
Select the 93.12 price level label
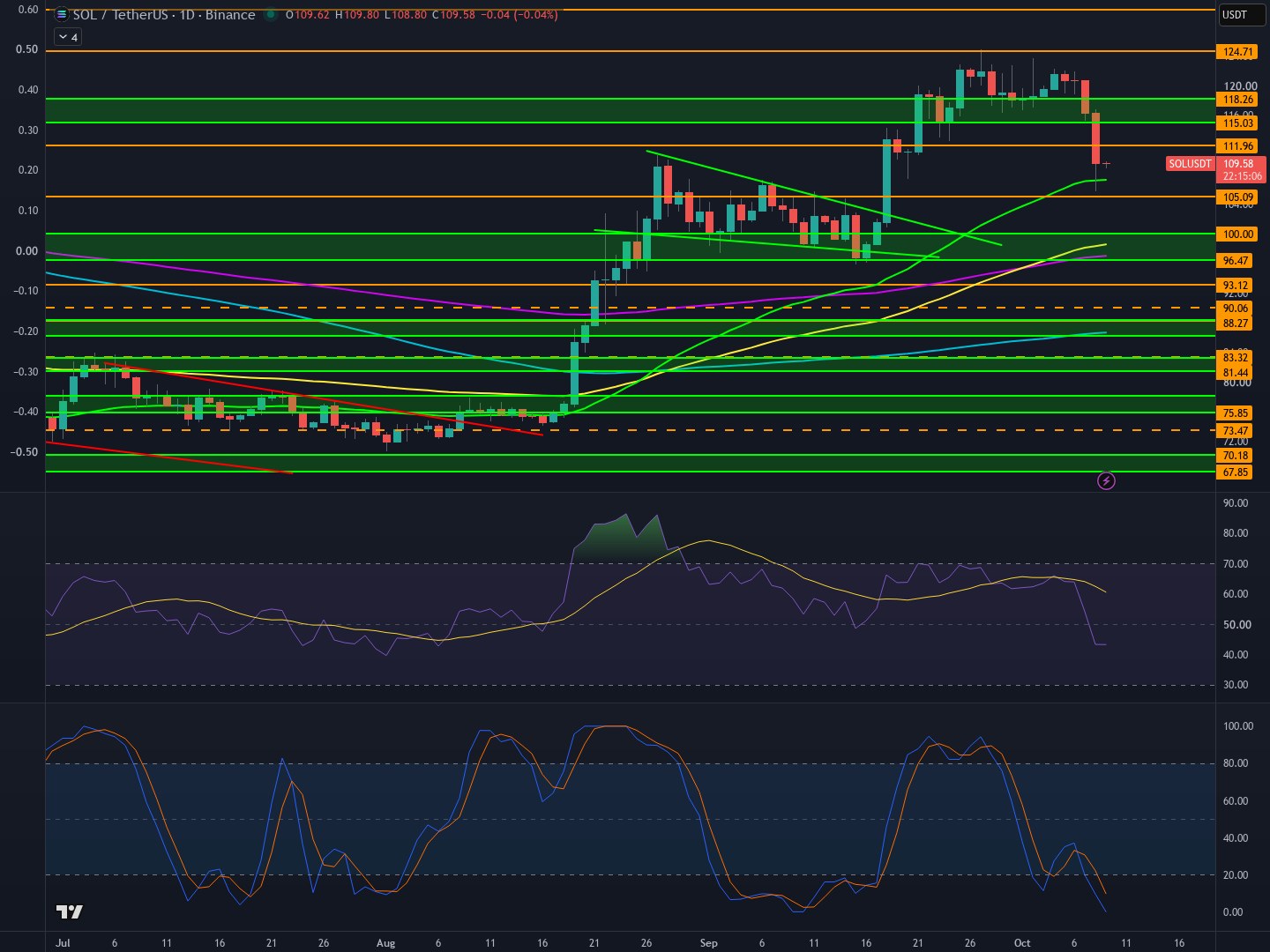coord(1235,286)
